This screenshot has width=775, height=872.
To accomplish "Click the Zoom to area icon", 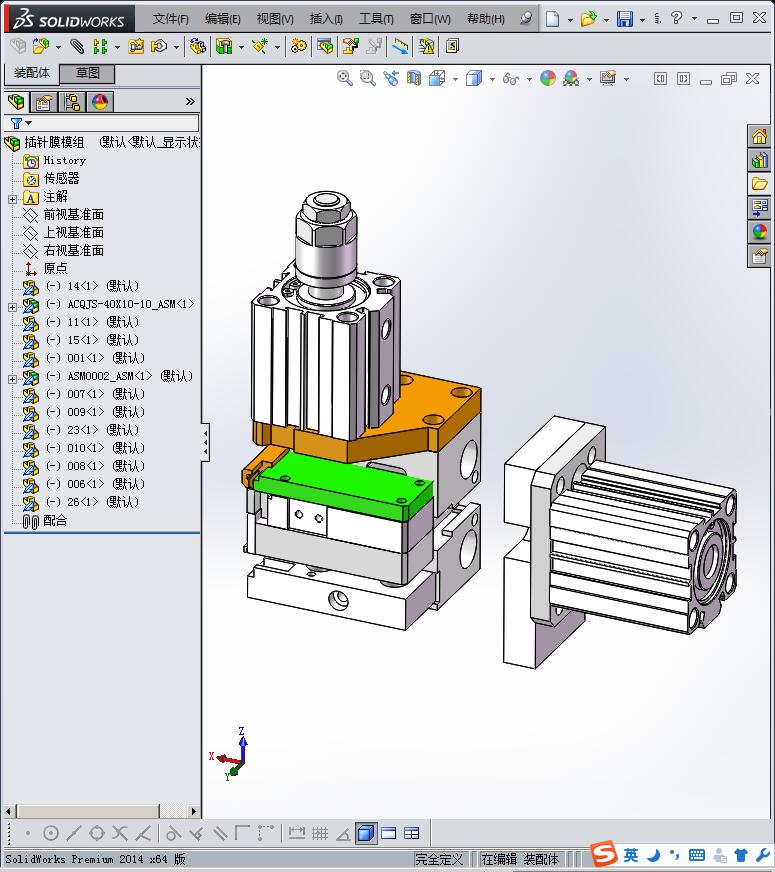I will [x=367, y=78].
